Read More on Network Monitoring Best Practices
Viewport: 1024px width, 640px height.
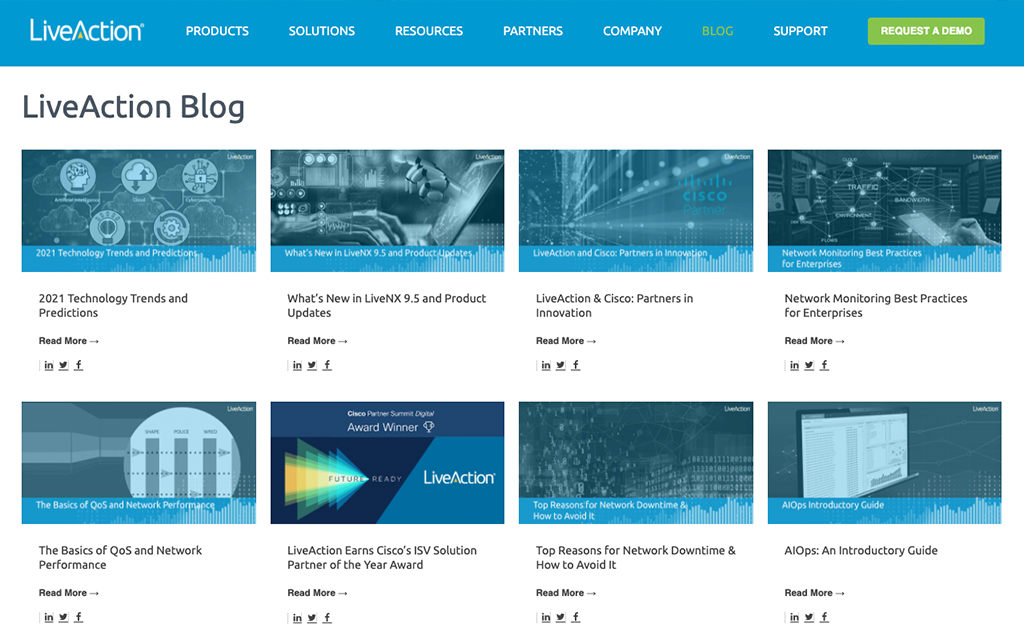814,341
